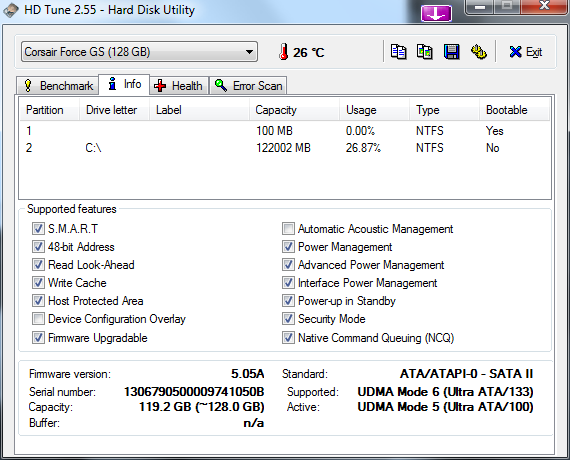Click the standard ATA/ATAPI-0 - SATA II text
This screenshot has height=460, width=570.
(466, 373)
